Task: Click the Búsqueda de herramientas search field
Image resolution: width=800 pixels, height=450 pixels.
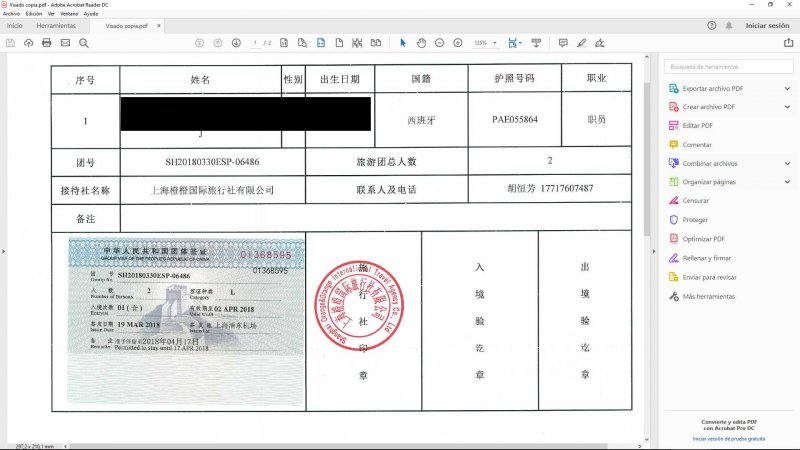Action: point(729,67)
